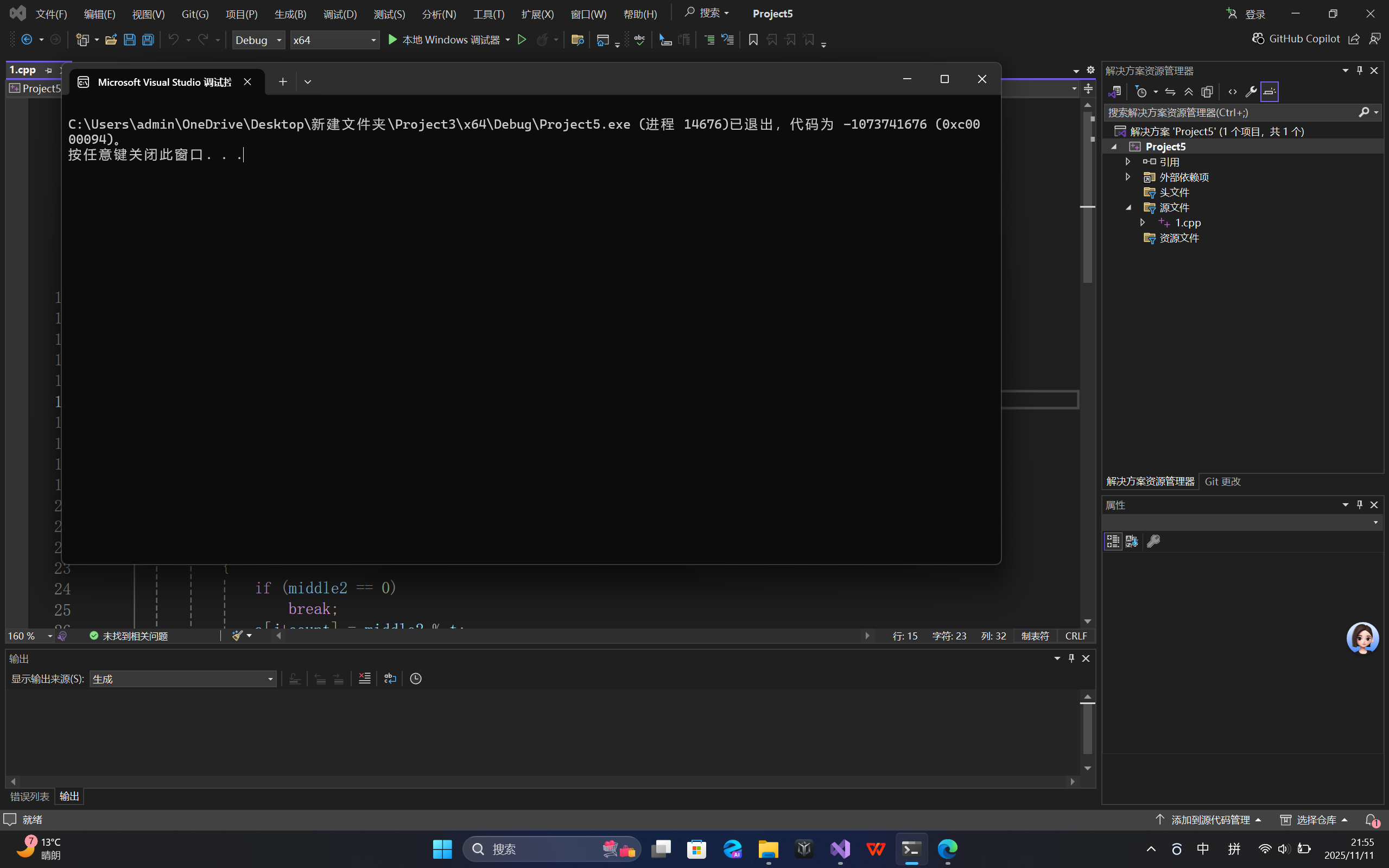The height and width of the screenshot is (868, 1389).
Task: Collapse all in Solution Explorer toolbar
Action: (x=1189, y=92)
